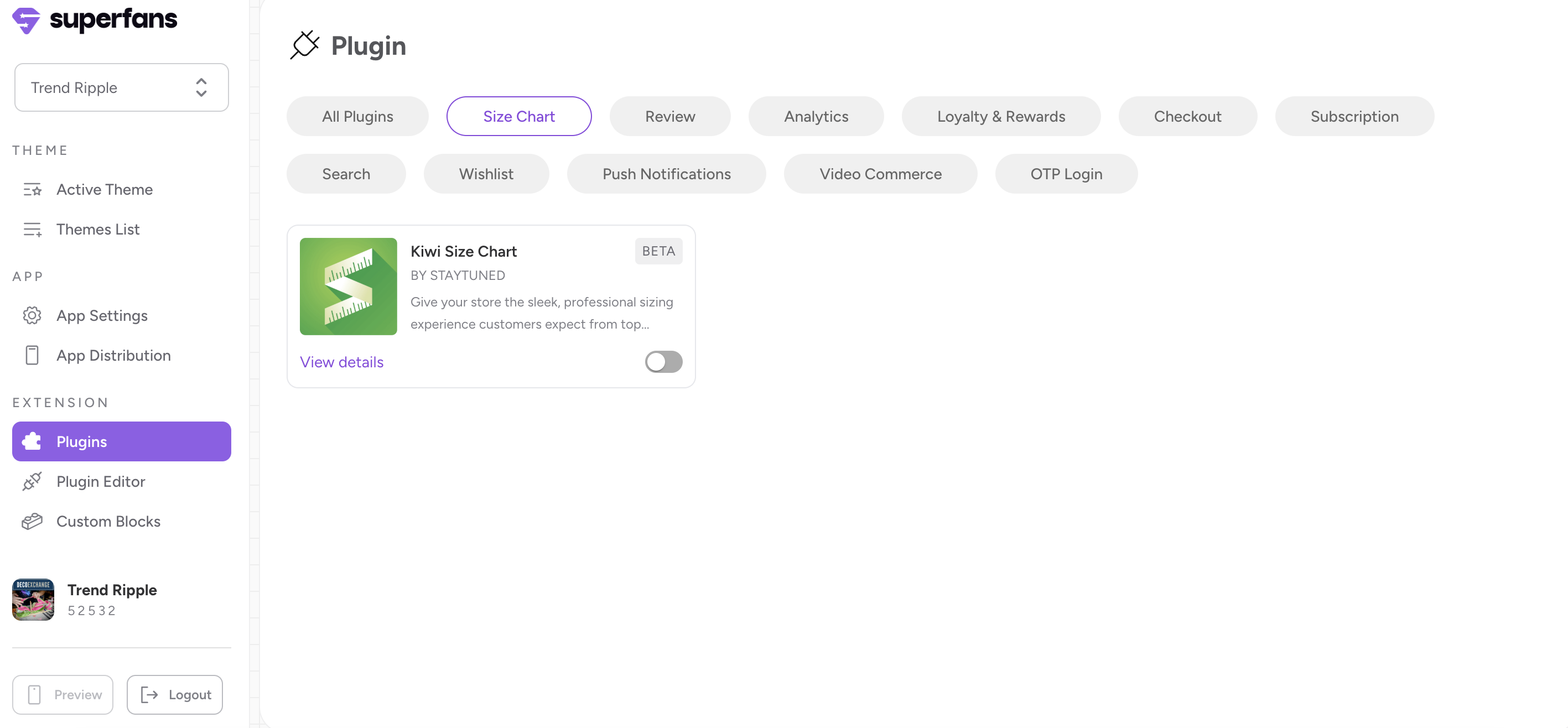Select the Loyalty & Rewards filter tab
Image resolution: width=1568 pixels, height=728 pixels.
pos(1000,116)
